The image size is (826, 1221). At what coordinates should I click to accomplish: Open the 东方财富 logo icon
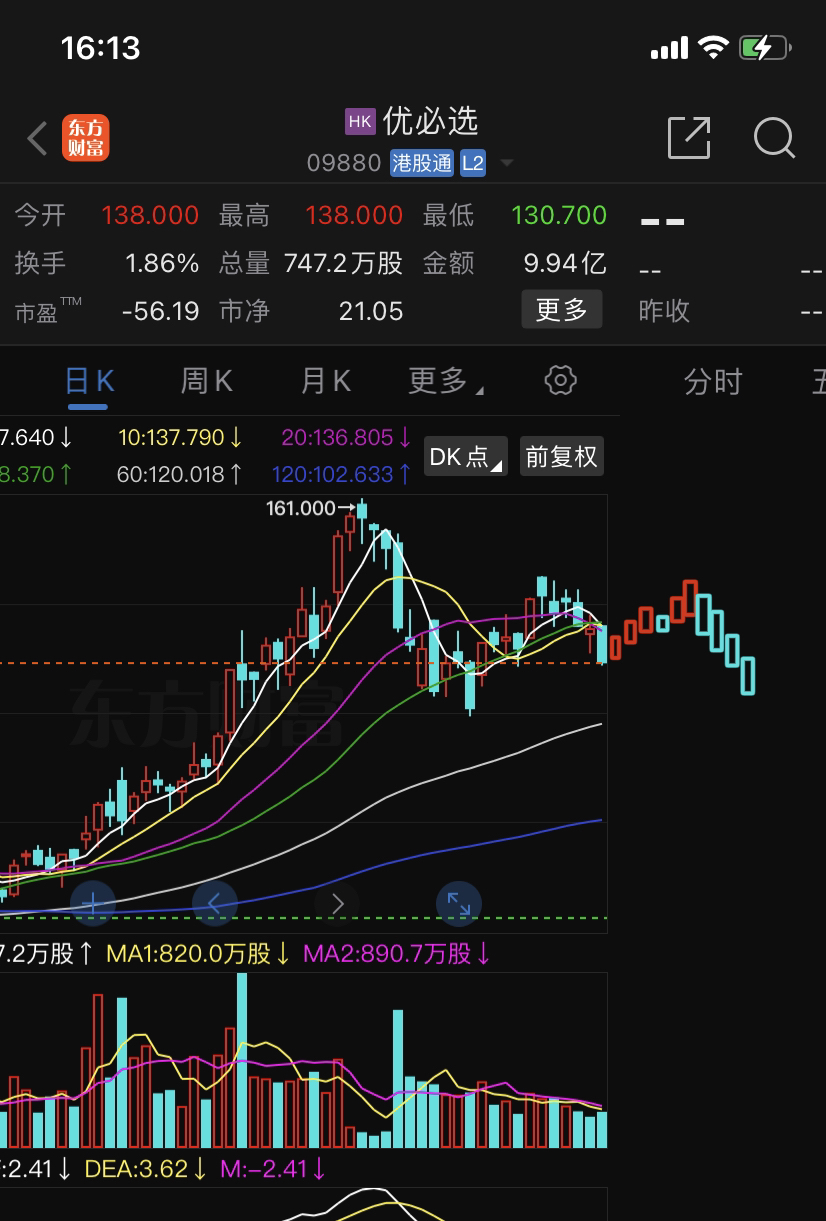[x=85, y=138]
